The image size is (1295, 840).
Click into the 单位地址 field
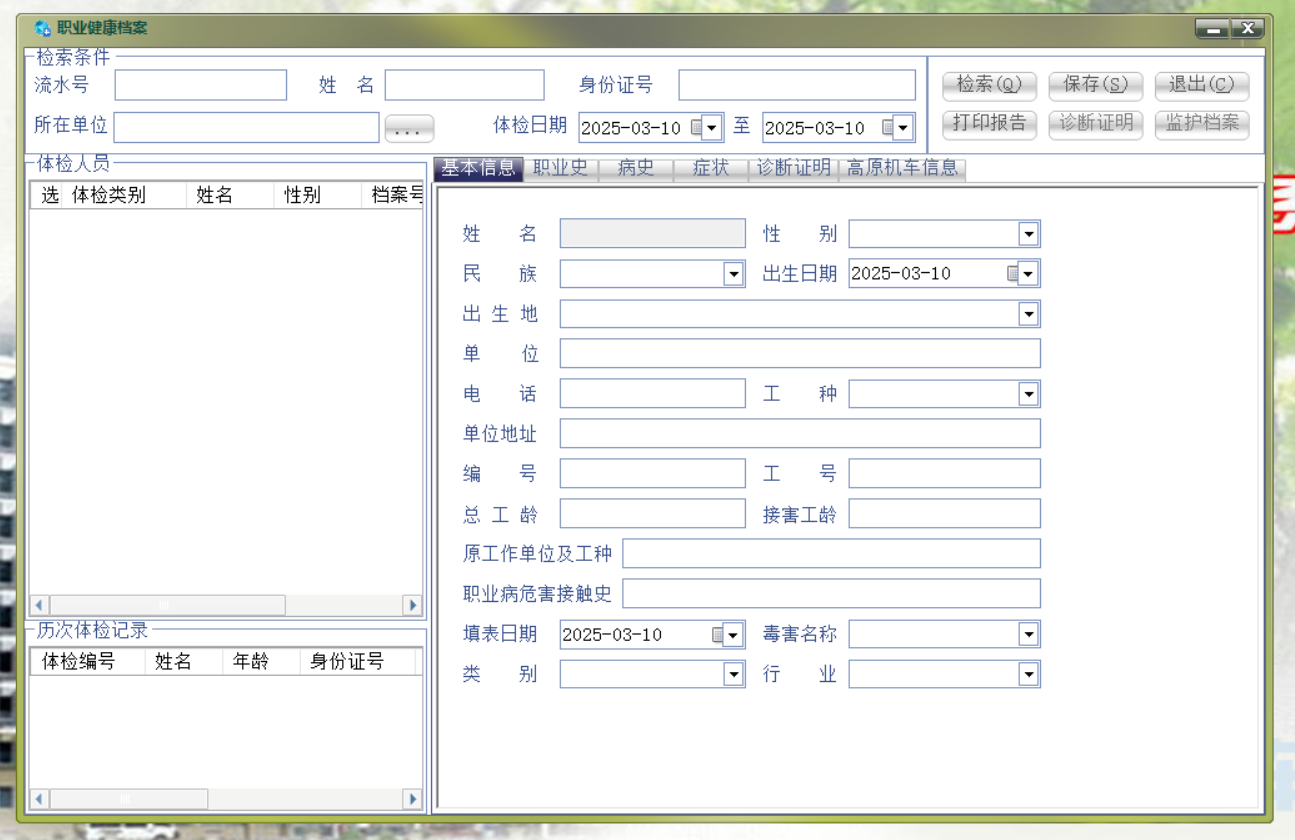click(x=800, y=433)
